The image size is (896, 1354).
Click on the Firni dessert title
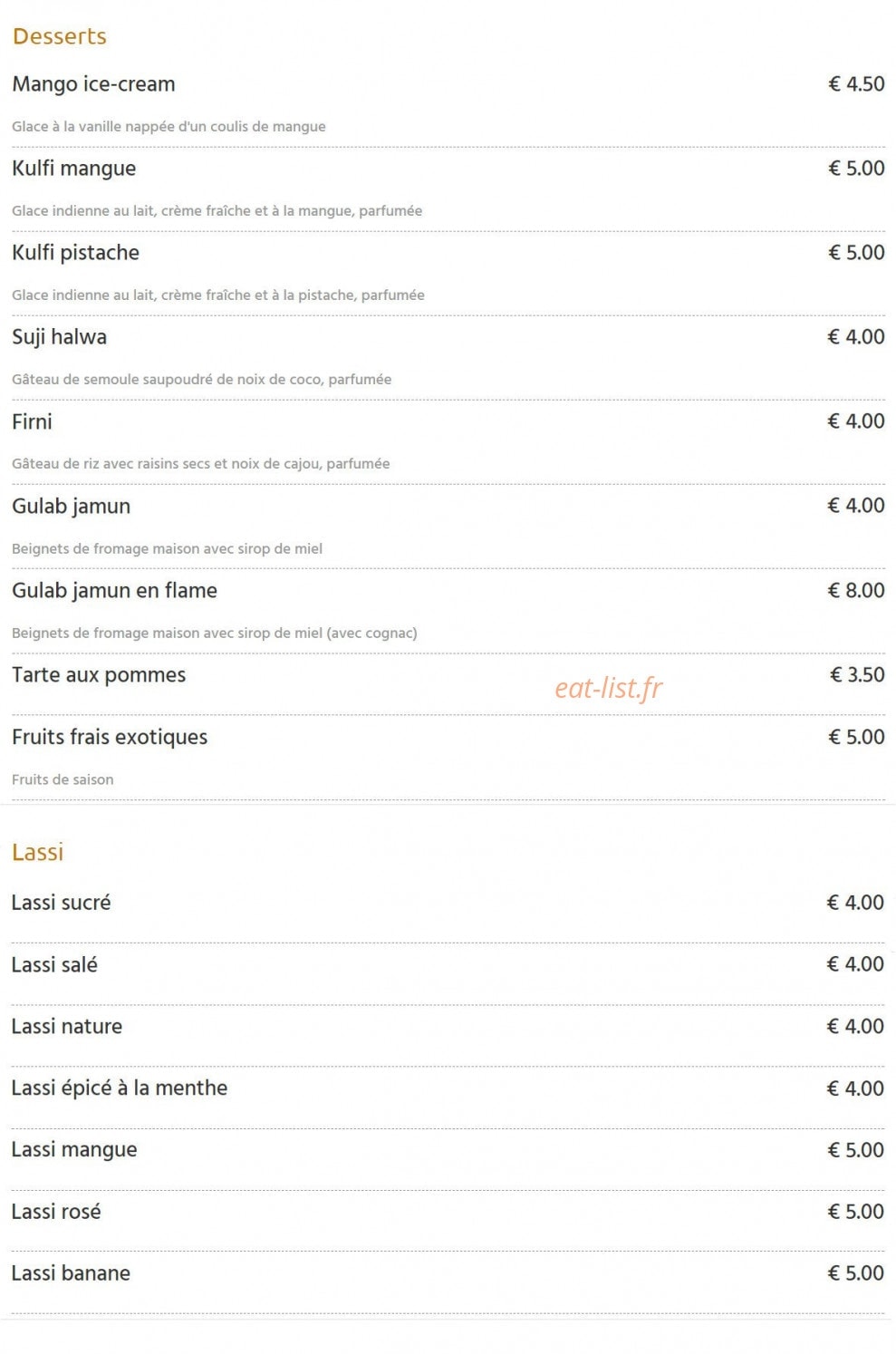tap(32, 421)
